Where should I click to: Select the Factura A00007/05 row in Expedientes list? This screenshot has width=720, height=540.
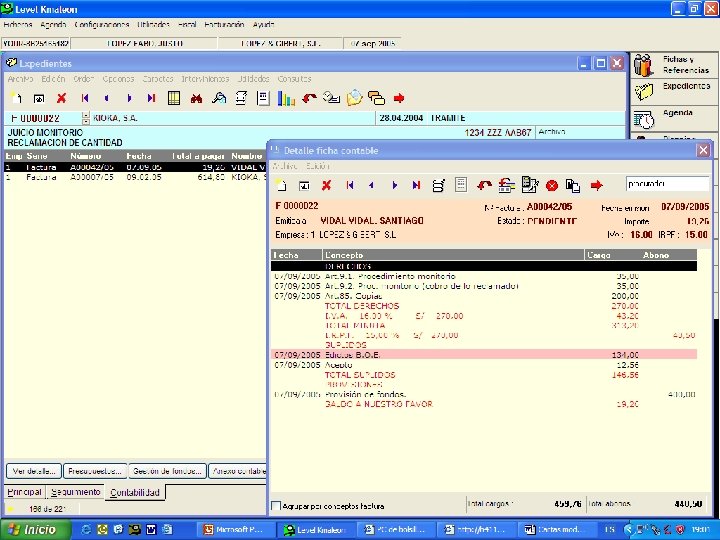[x=135, y=177]
